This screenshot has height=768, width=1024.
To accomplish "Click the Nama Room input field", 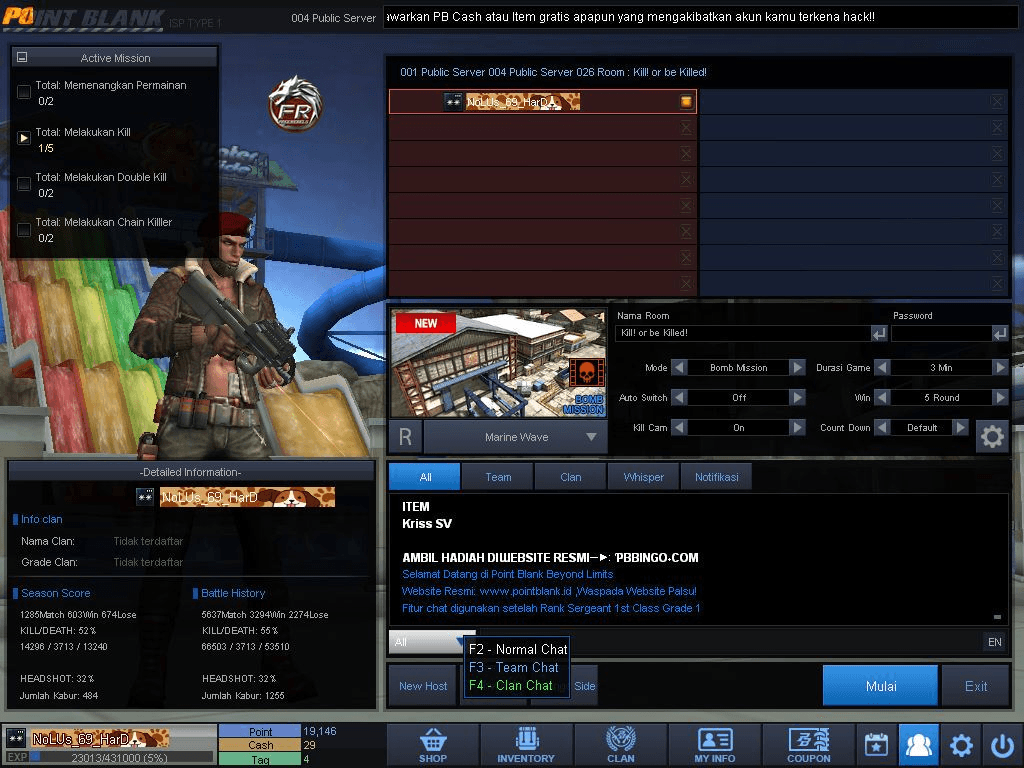I will (x=743, y=333).
